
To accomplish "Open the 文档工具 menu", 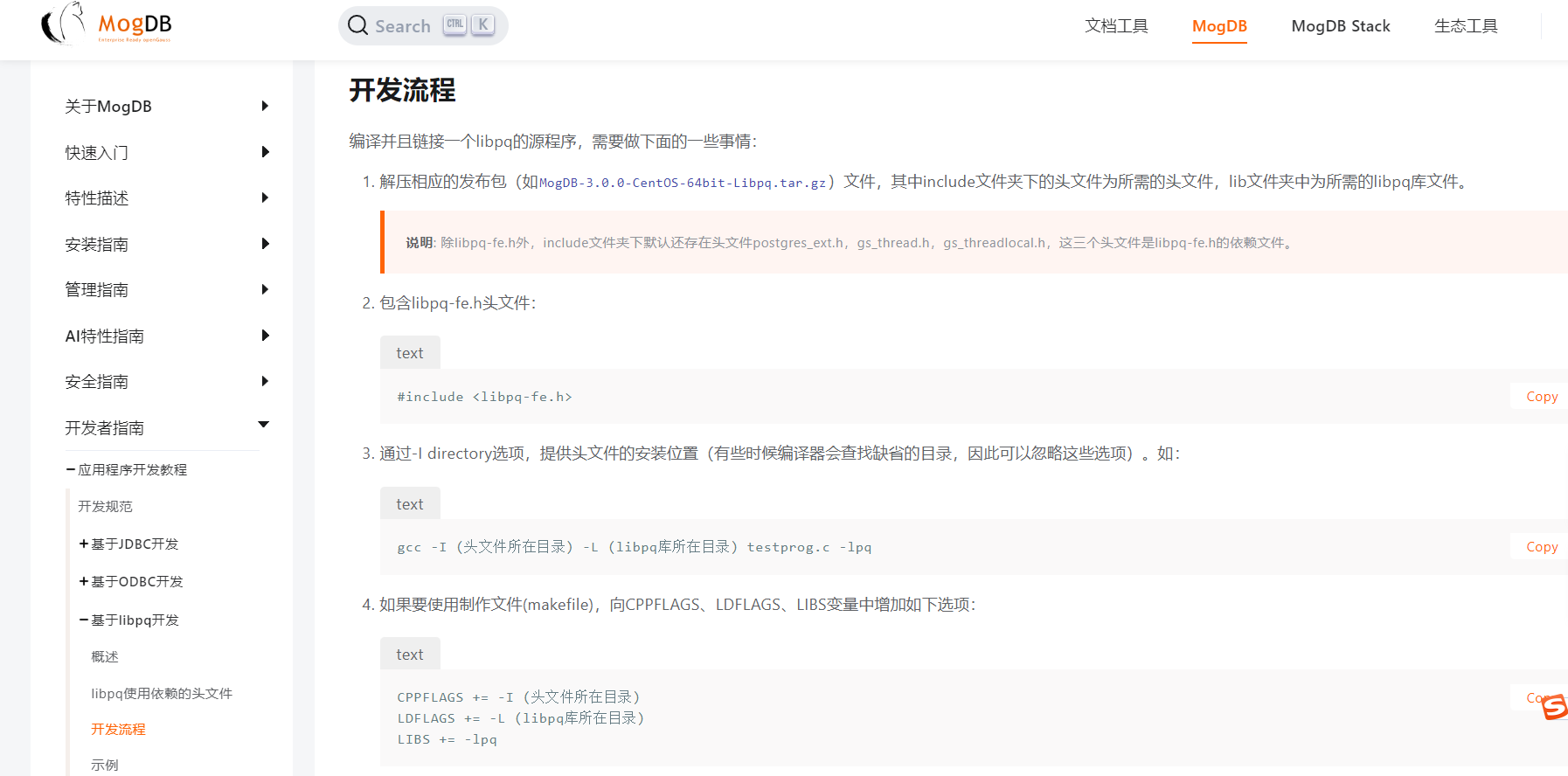I will click(x=1116, y=26).
